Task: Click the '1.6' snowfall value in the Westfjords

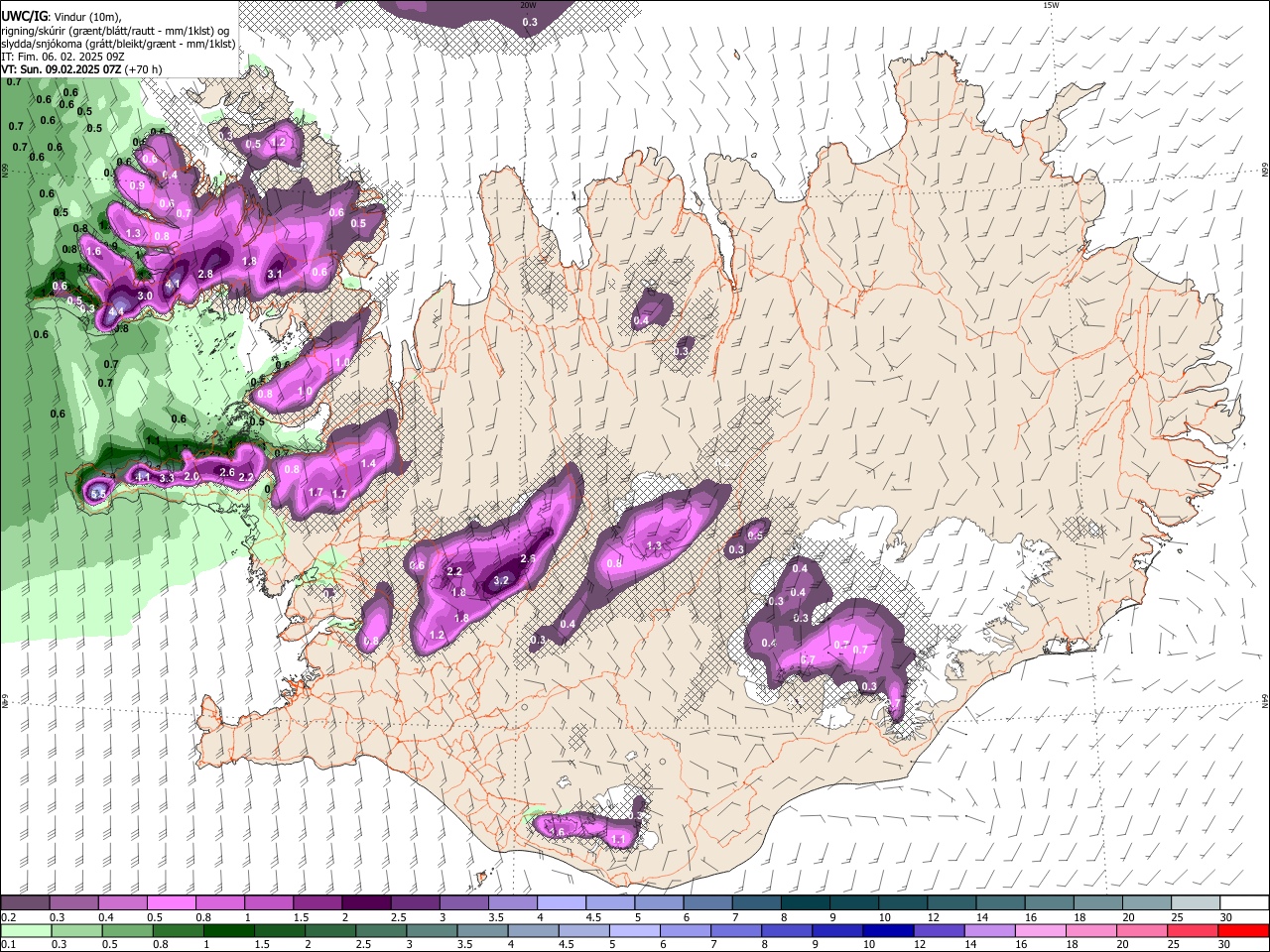Action: [x=94, y=252]
